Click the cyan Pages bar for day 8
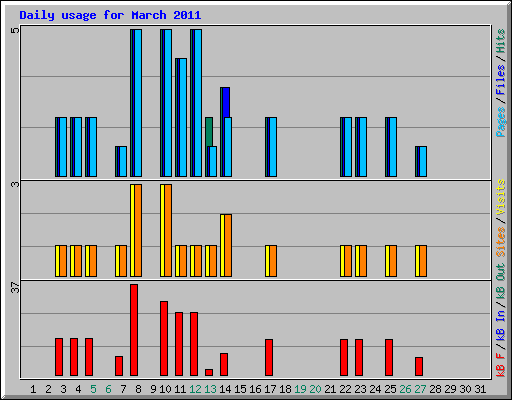Image resolution: width=512 pixels, height=400 pixels. [x=138, y=103]
